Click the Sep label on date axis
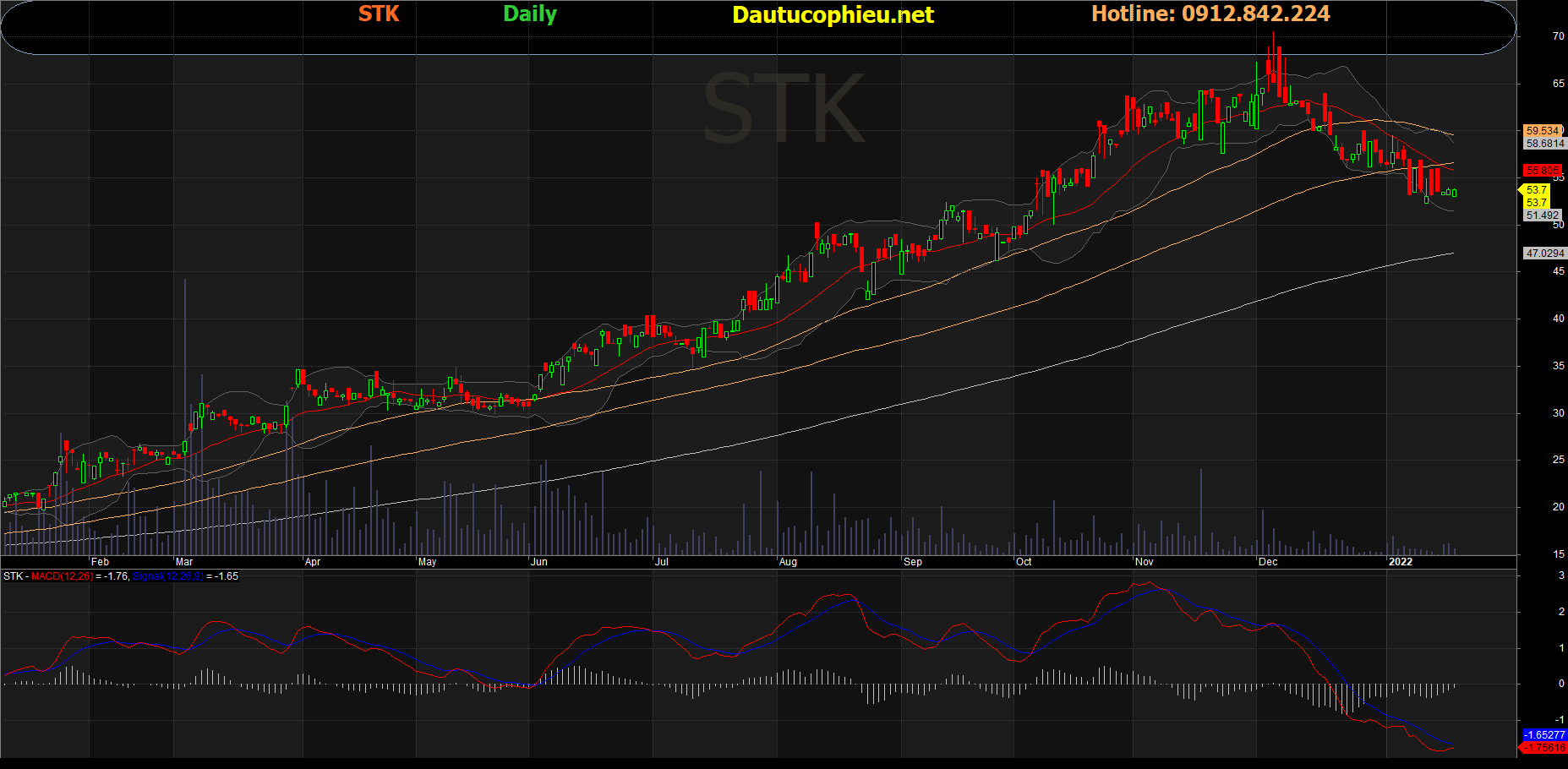 point(913,562)
